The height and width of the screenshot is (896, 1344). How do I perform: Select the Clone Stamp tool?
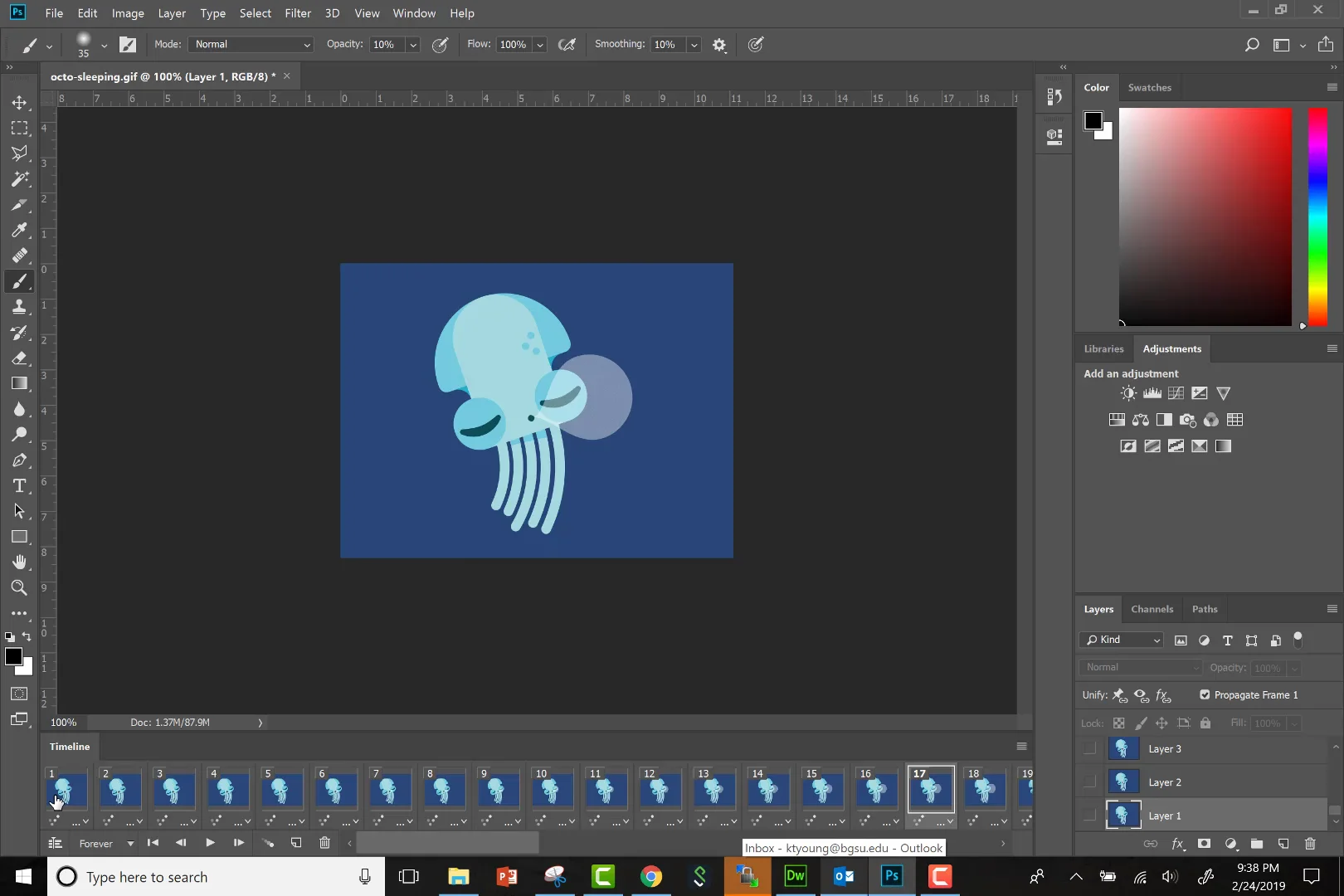[19, 307]
